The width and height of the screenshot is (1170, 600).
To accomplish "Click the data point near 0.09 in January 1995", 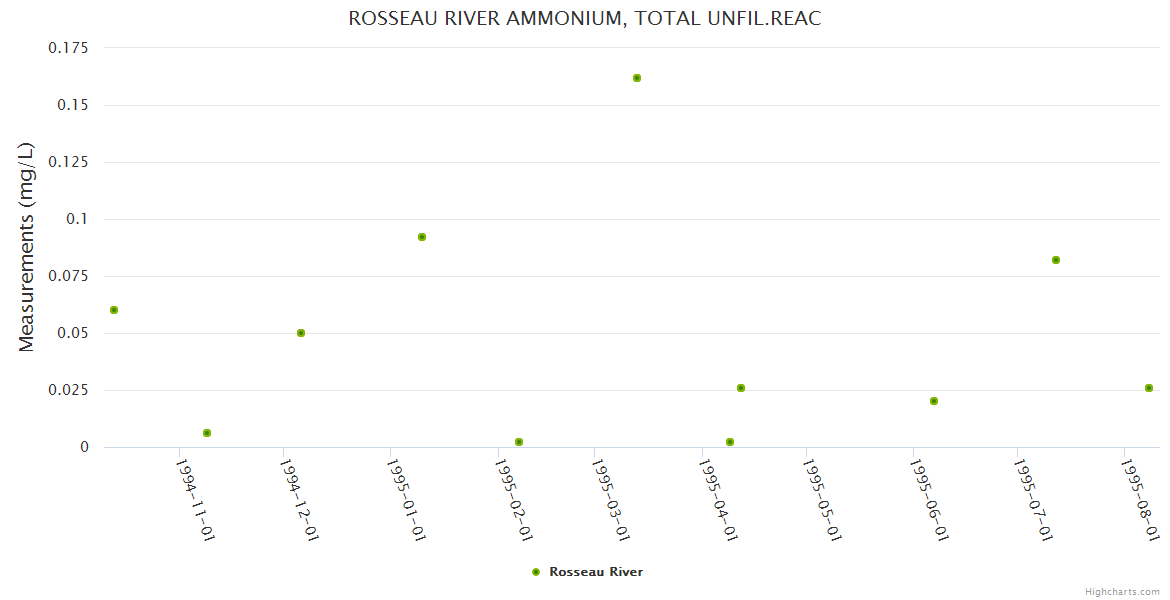I will pos(422,237).
